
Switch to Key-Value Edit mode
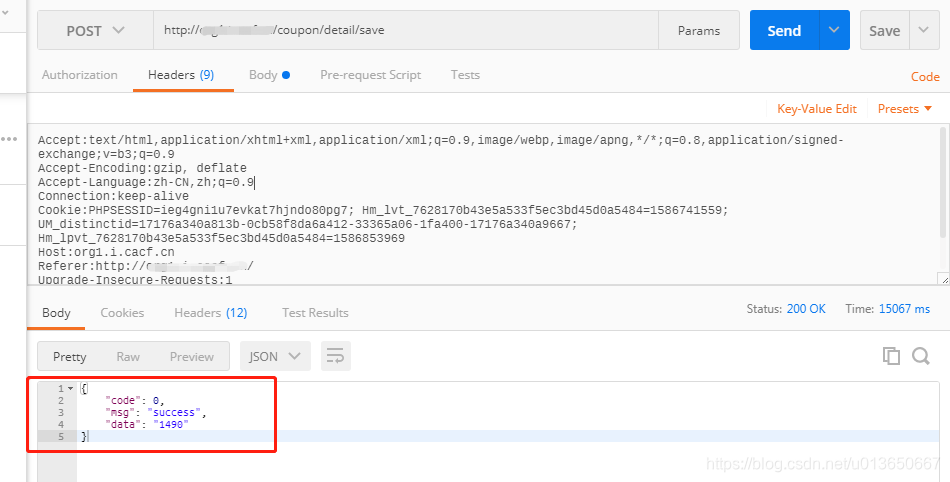point(817,109)
